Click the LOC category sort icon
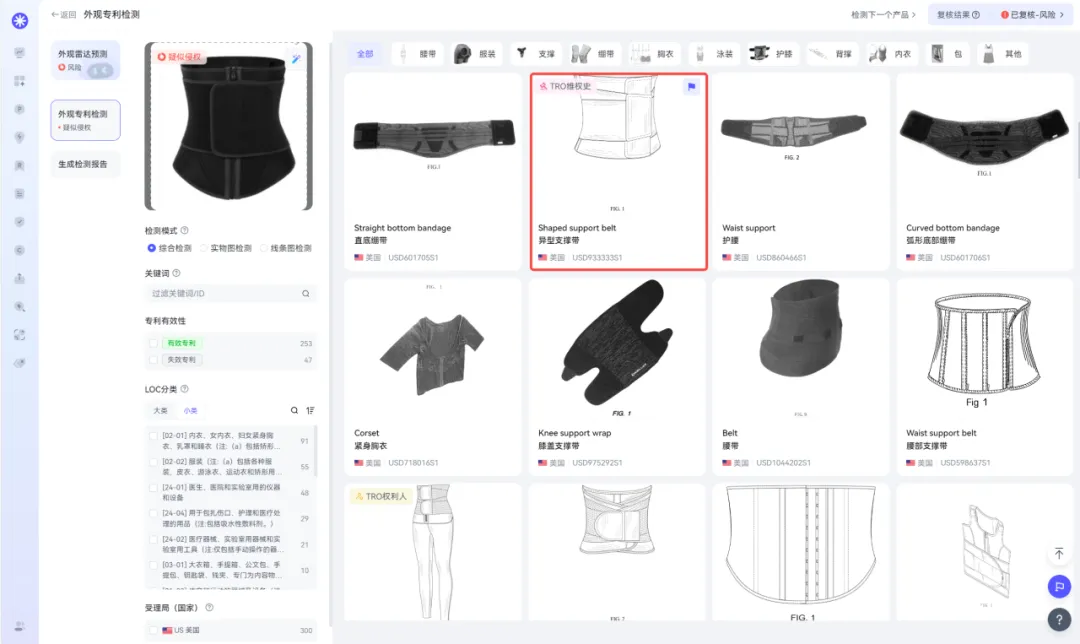The width and height of the screenshot is (1080, 644). (311, 411)
